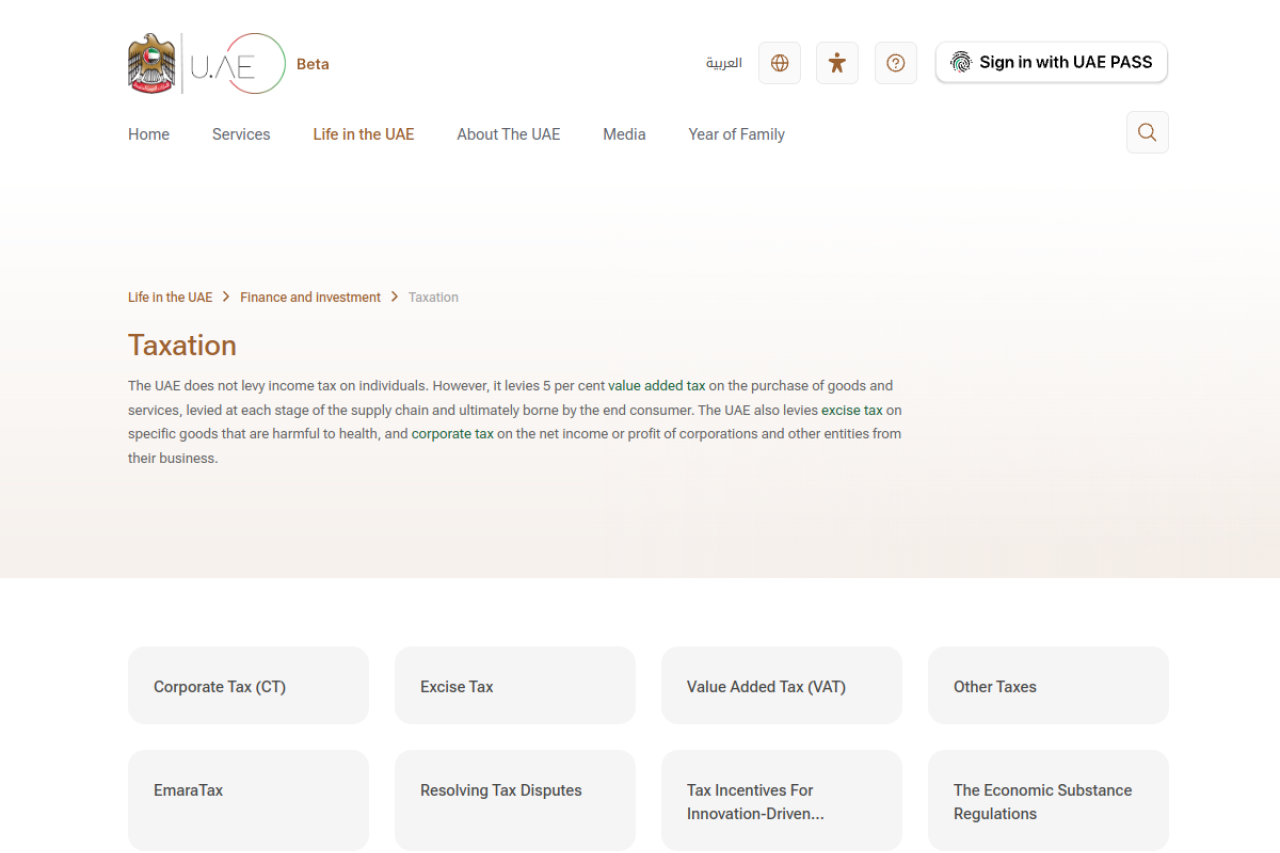Open the Services menu
This screenshot has width=1280, height=853.
241,134
